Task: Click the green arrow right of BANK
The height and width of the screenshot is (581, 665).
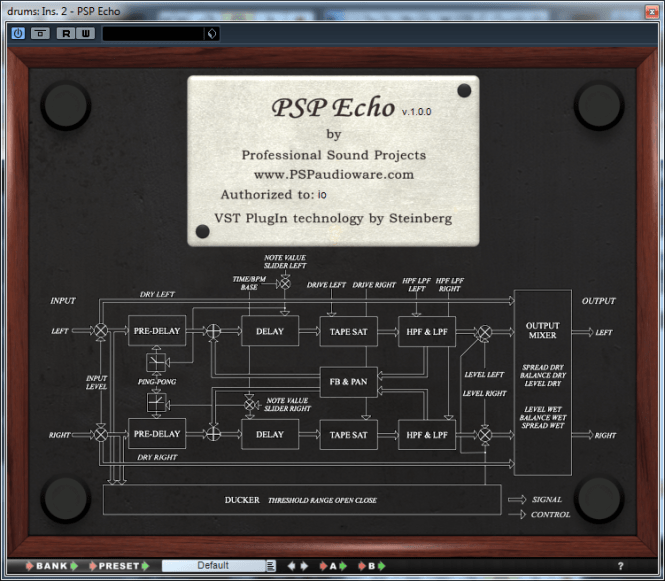Action: [x=74, y=566]
